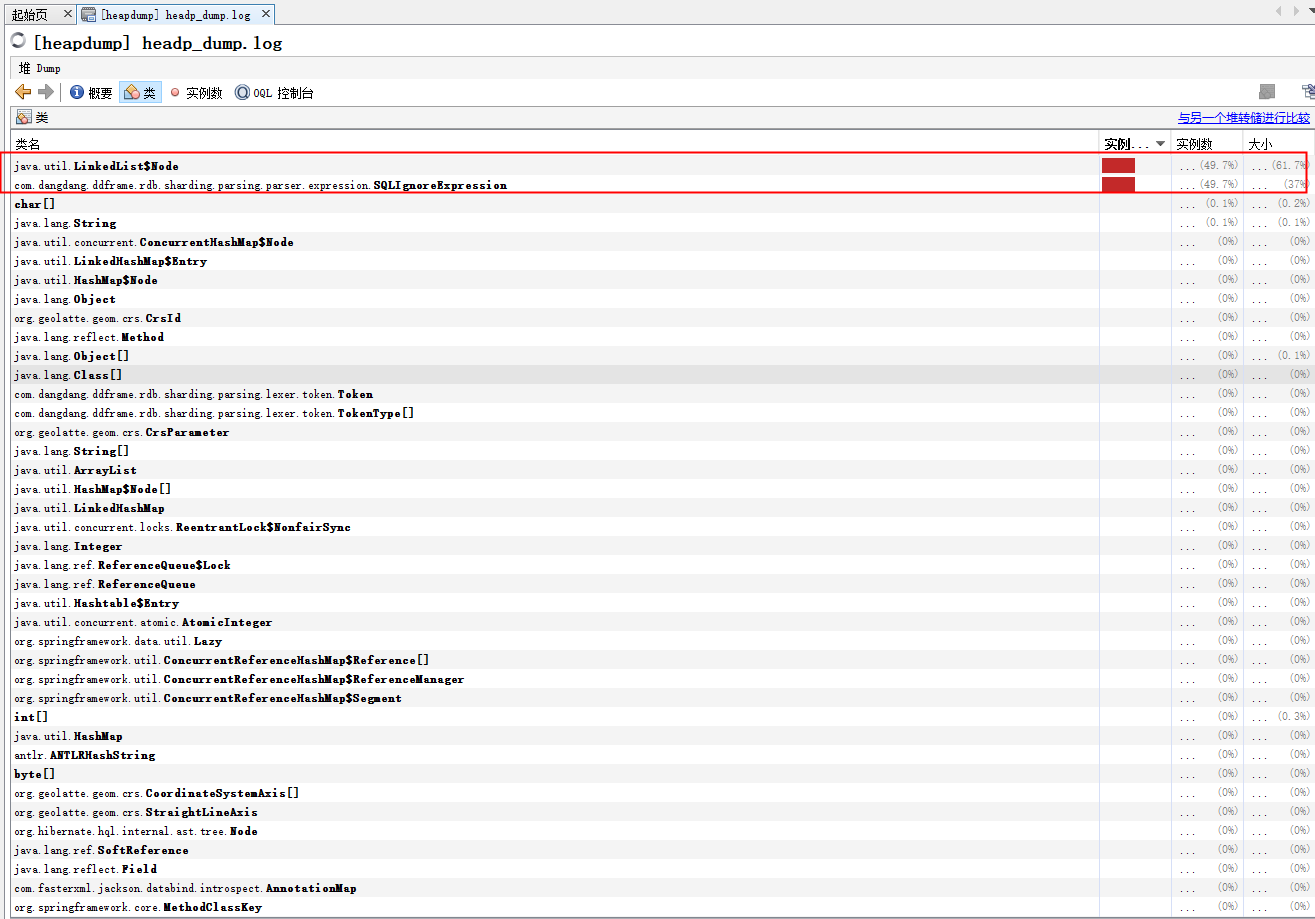
Task: Select the ConcurrentHashMap$Node row
Action: pyautogui.click(x=660, y=242)
